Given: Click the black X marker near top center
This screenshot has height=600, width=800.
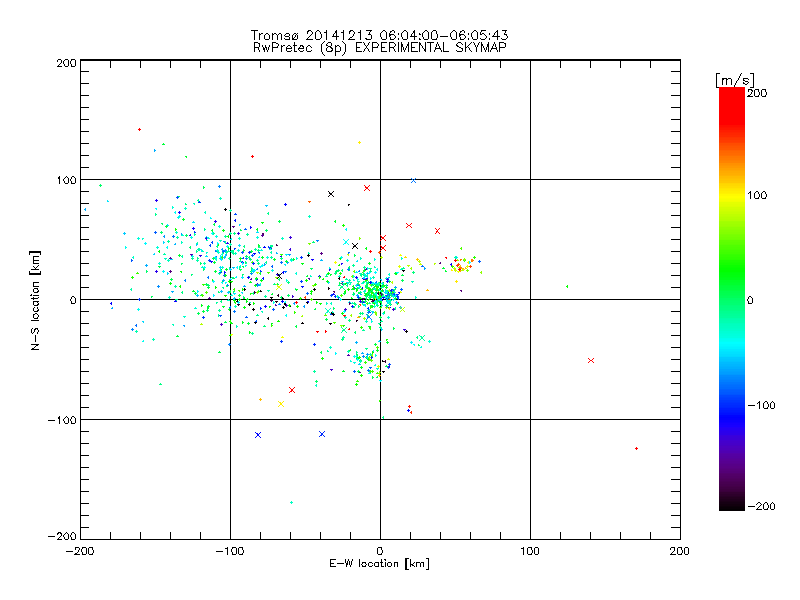Looking at the screenshot, I should [331, 194].
